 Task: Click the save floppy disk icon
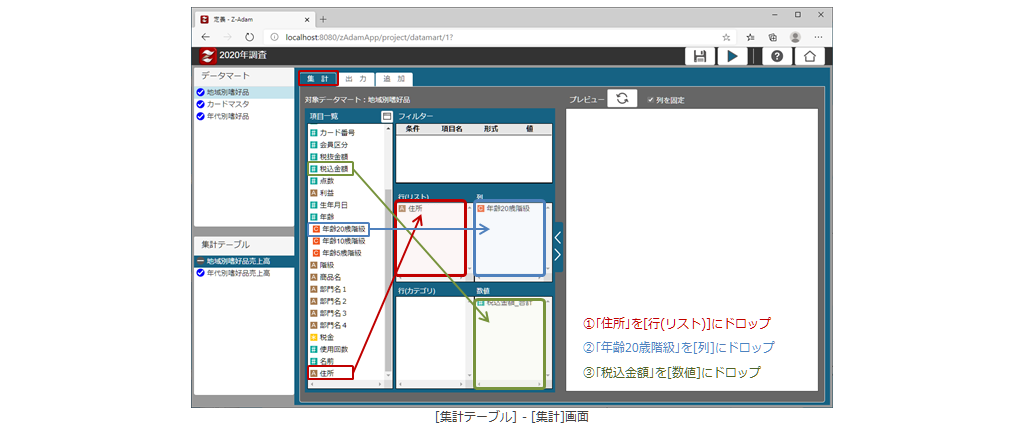[699, 56]
